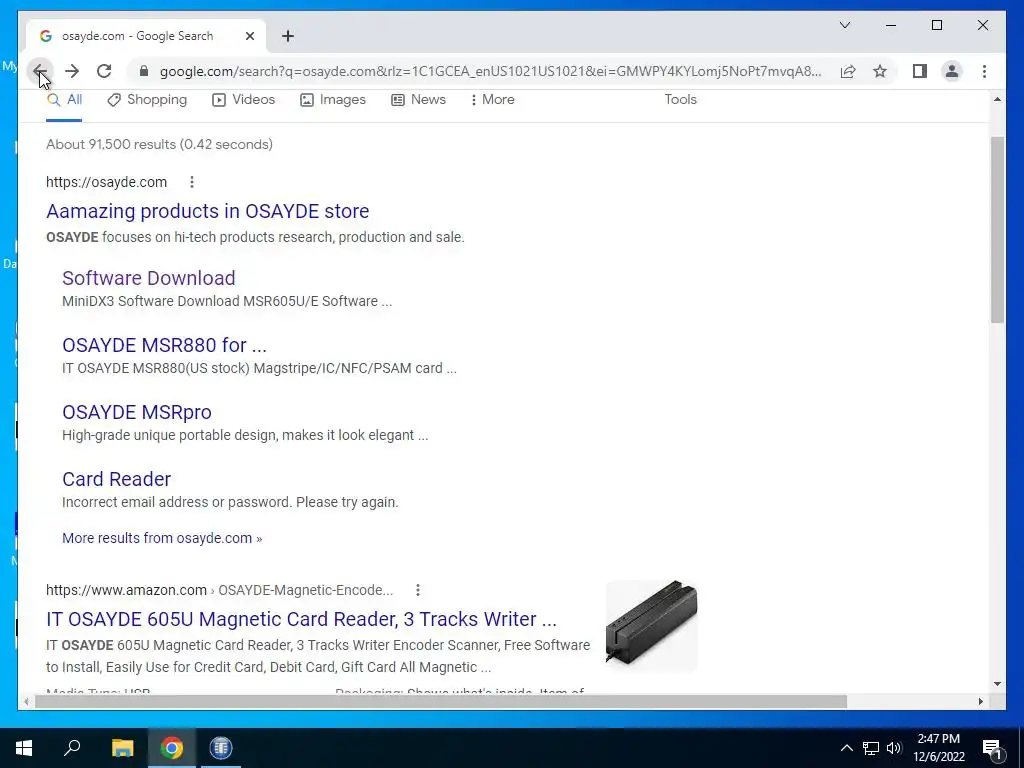Open File Explorer from the taskbar
The image size is (1024, 768).
(x=122, y=748)
